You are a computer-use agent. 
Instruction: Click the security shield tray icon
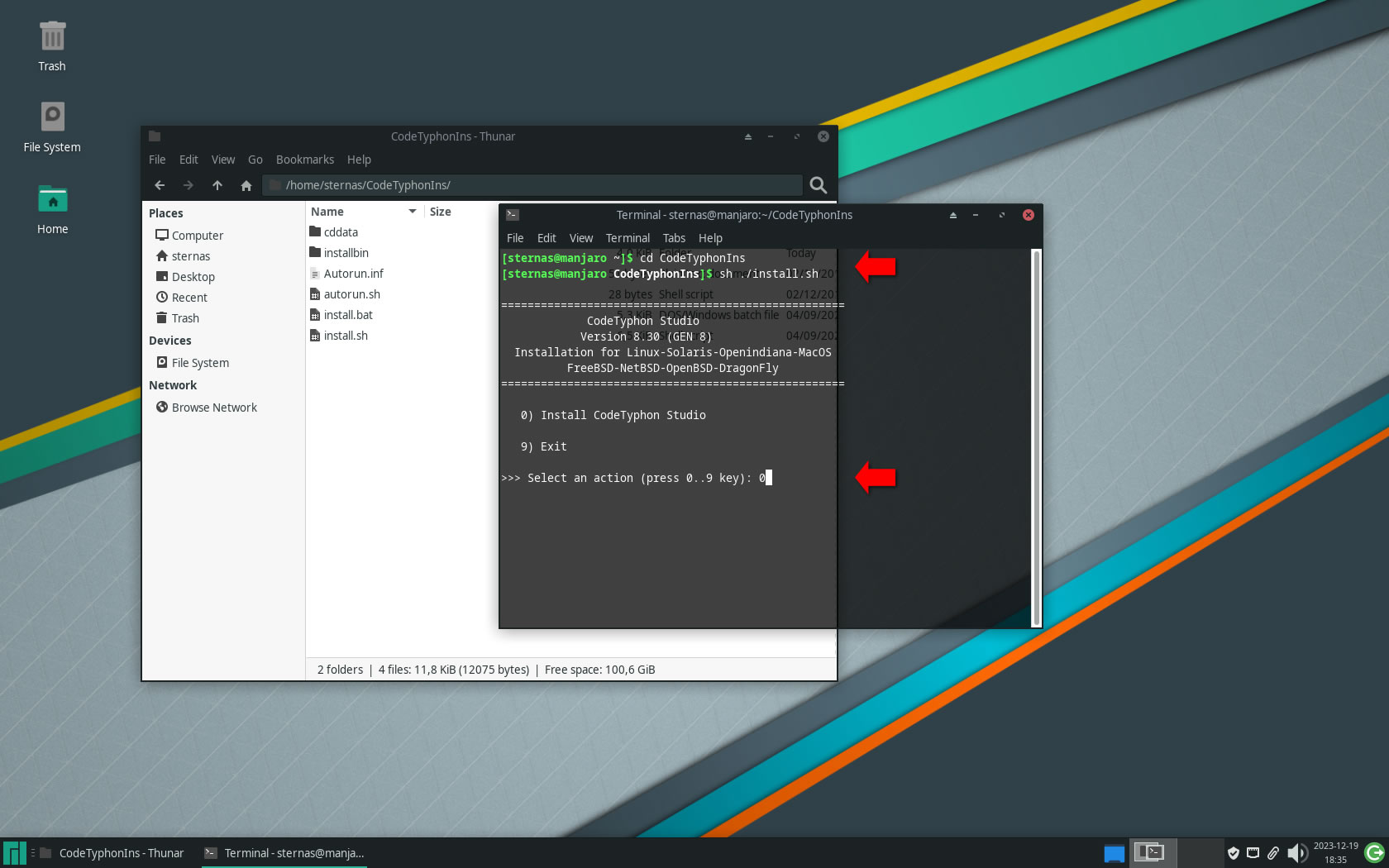pyautogui.click(x=1233, y=853)
